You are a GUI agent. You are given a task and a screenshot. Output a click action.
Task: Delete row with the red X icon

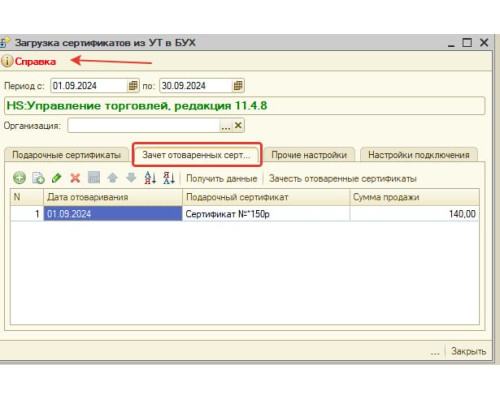click(75, 178)
